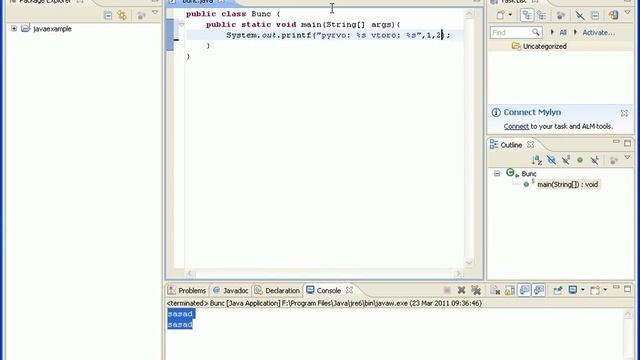
Task: Click the New Task icon in Task List
Action: 501,16
